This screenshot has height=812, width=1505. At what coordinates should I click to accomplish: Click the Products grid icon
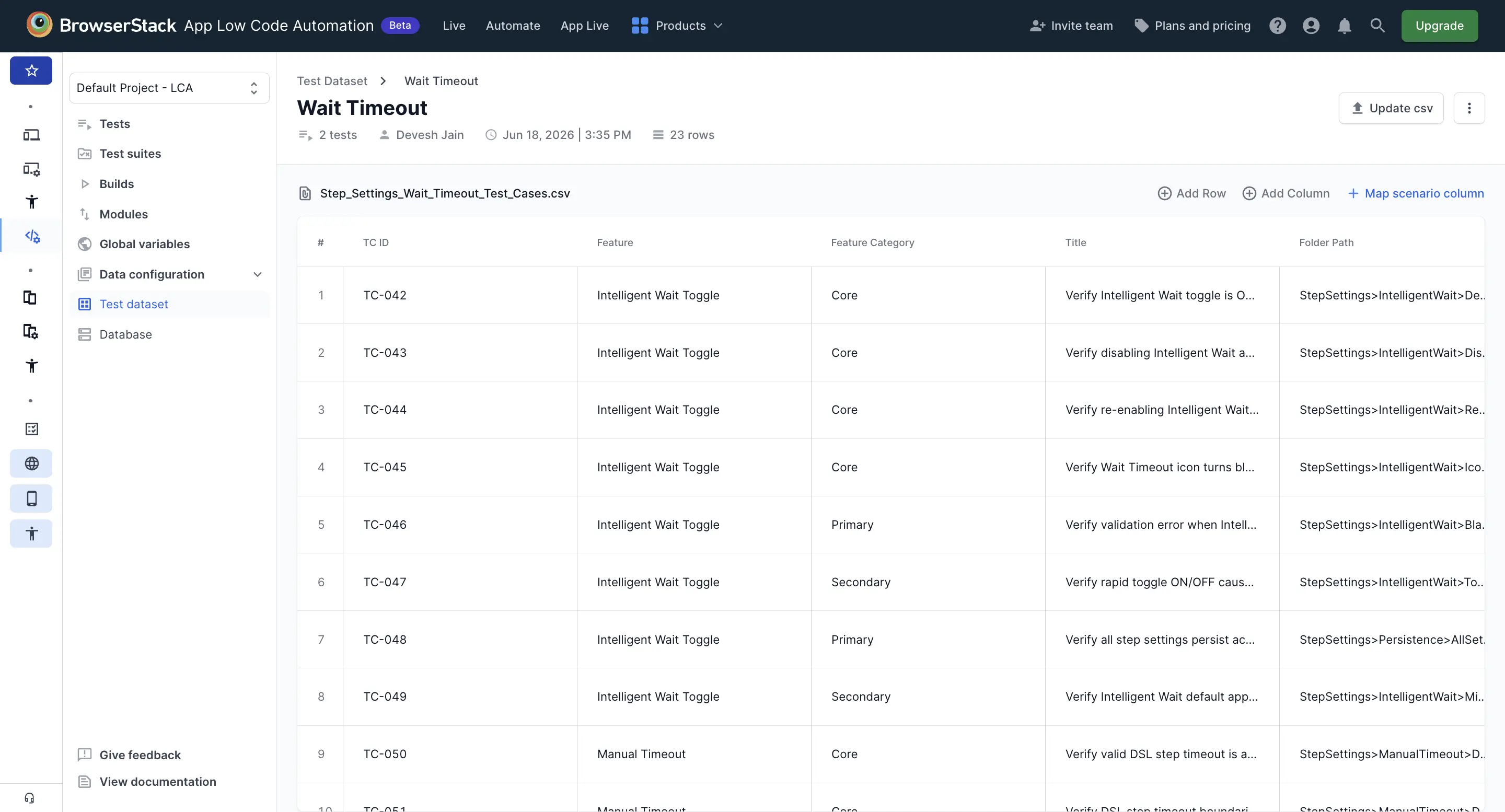[640, 26]
